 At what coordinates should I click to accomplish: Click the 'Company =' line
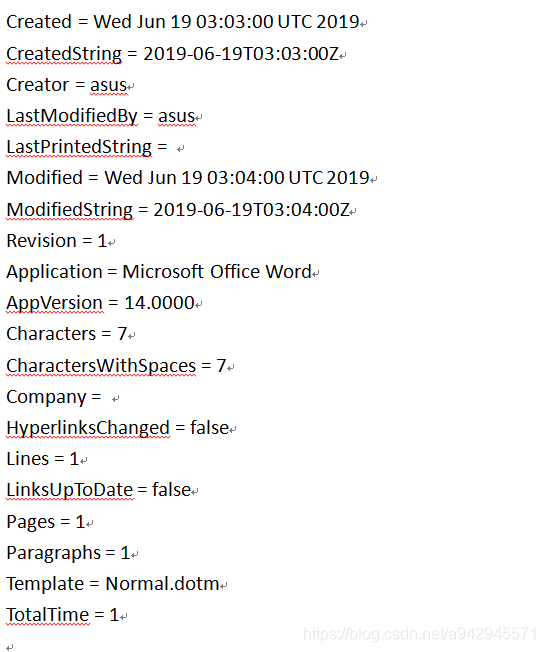point(54,397)
